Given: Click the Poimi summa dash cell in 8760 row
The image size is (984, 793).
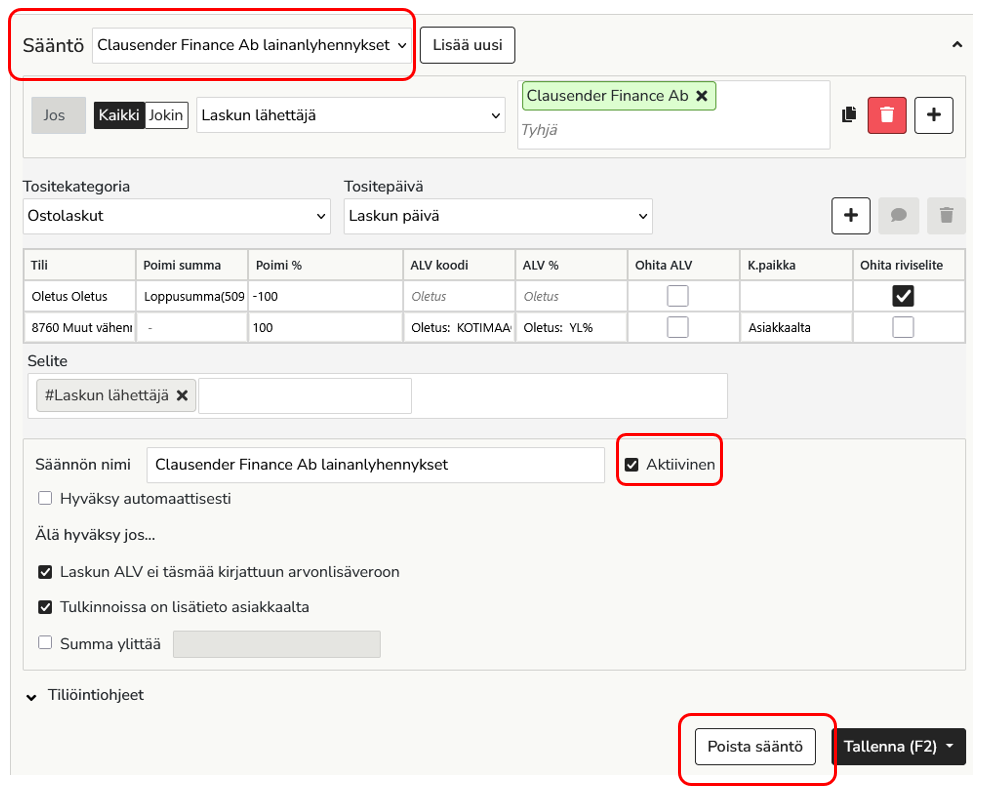Looking at the screenshot, I should click(192, 327).
